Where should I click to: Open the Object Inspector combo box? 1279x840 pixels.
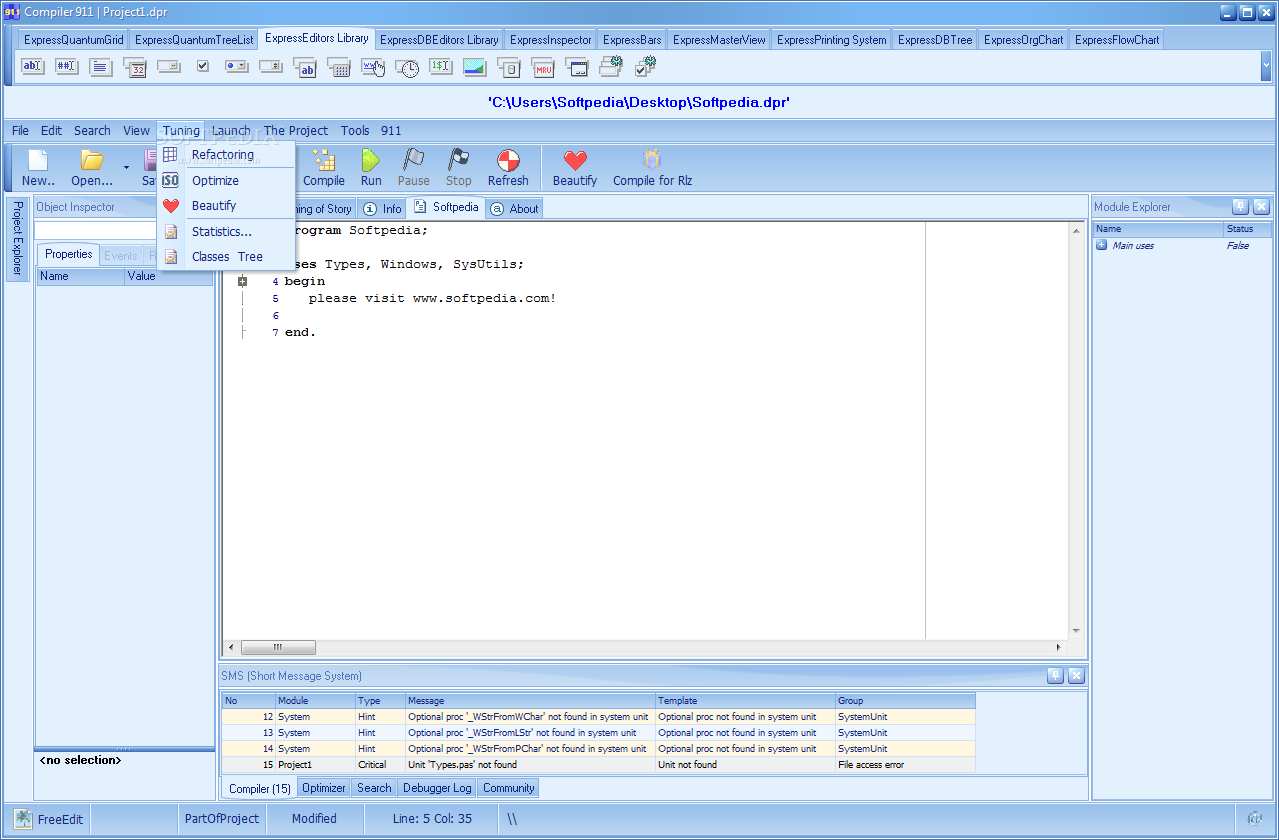(125, 230)
